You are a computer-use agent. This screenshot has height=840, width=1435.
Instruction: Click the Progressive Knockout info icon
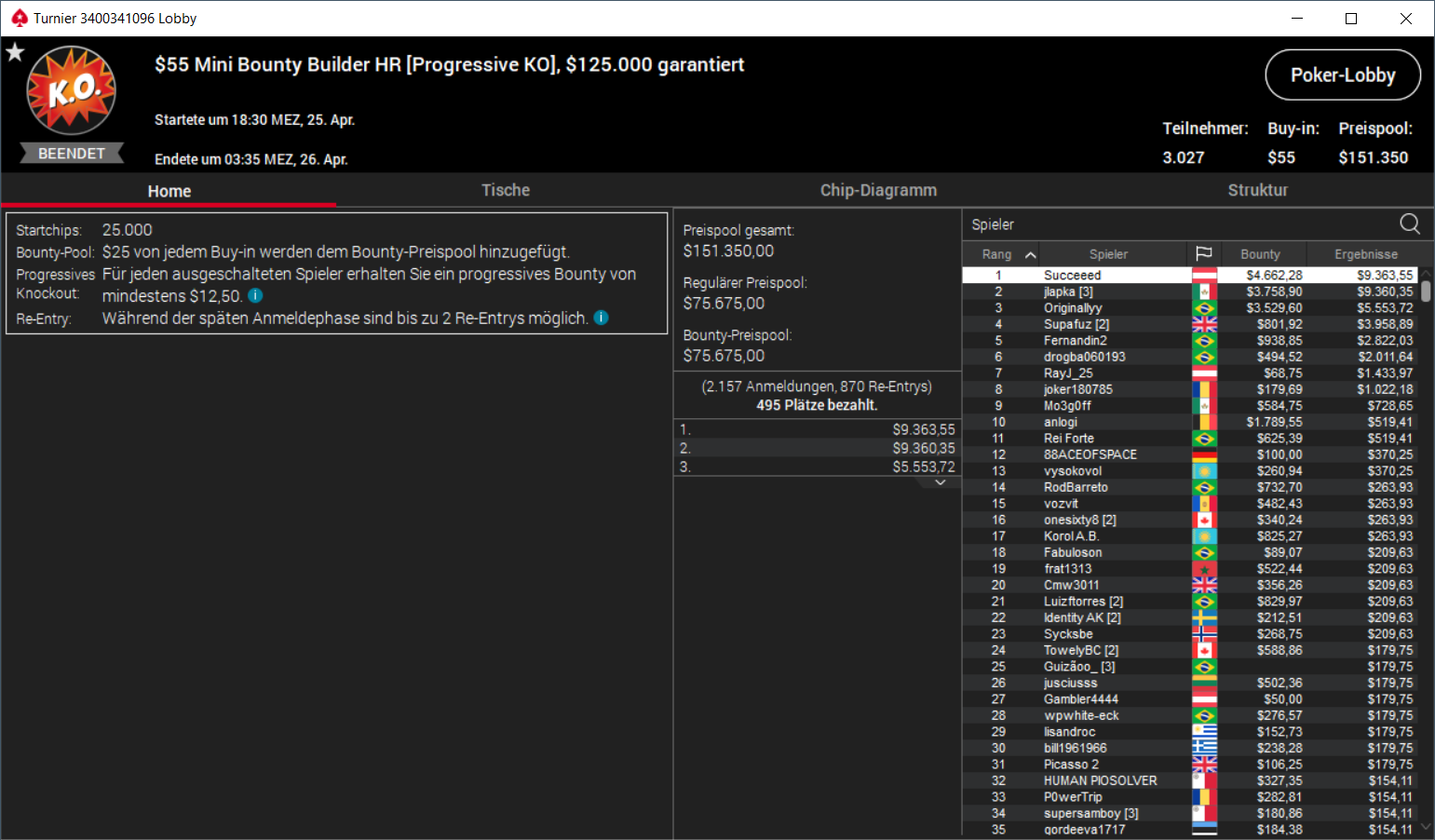click(x=255, y=295)
